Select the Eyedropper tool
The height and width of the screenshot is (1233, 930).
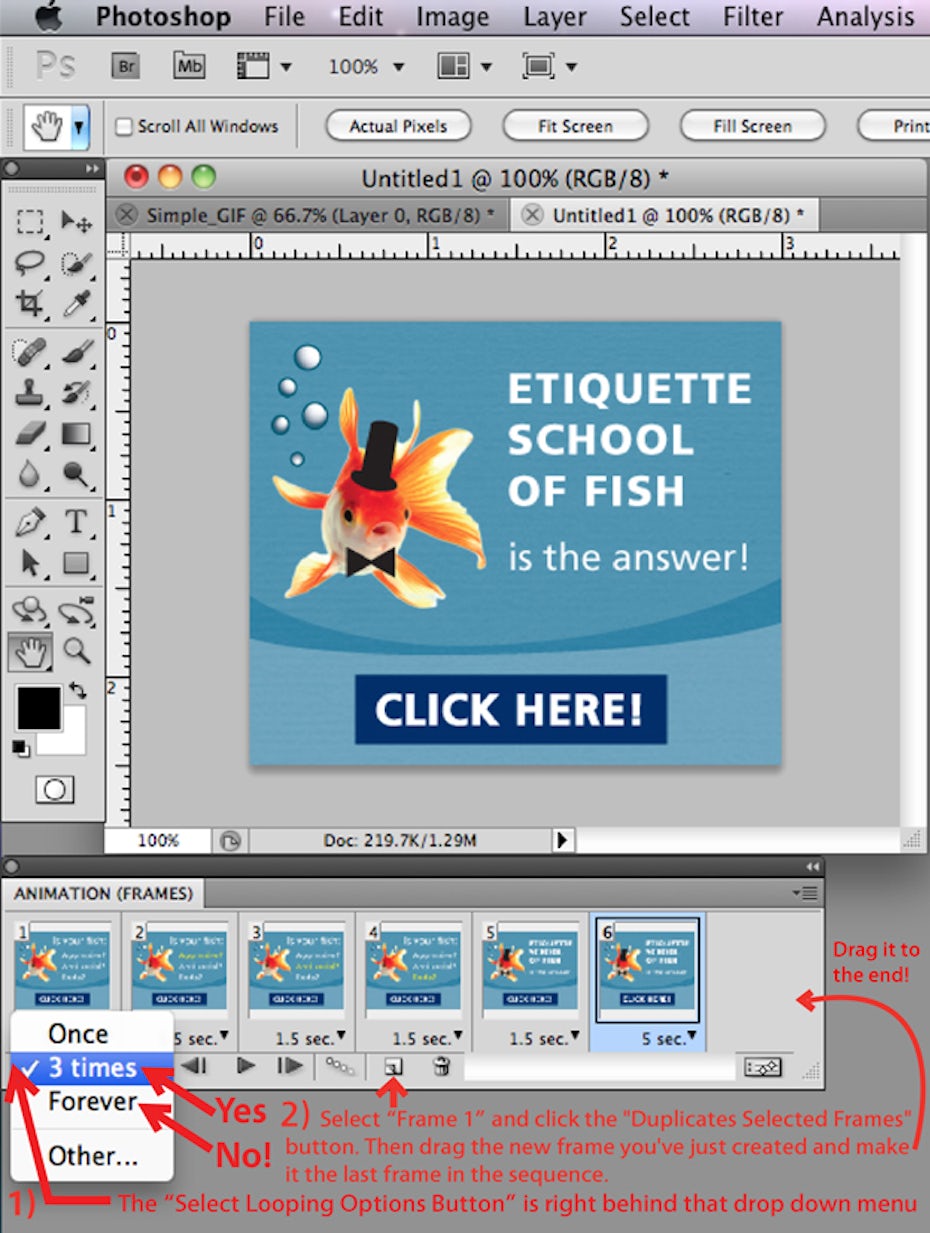[x=76, y=303]
